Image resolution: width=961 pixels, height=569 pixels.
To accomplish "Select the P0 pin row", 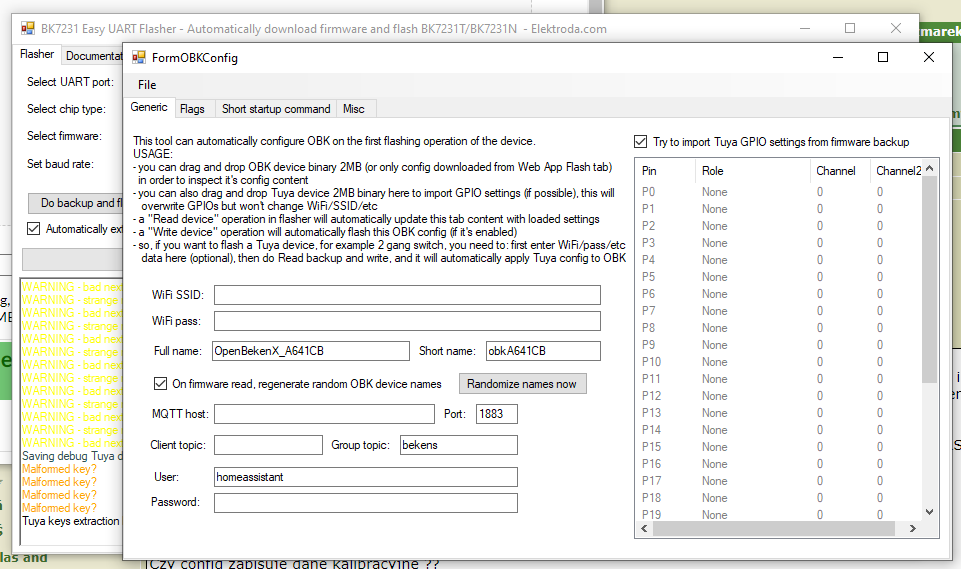I will tap(778, 192).
